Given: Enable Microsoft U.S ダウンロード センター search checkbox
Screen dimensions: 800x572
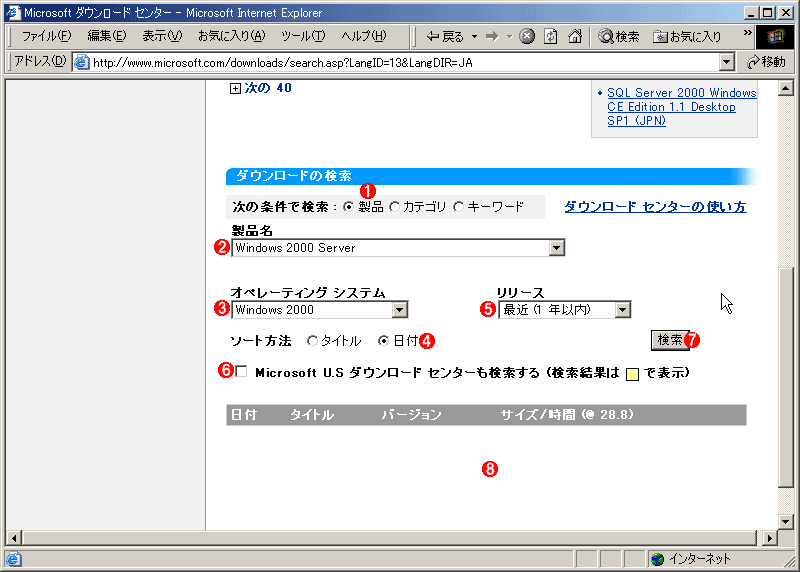Looking at the screenshot, I should tap(242, 371).
